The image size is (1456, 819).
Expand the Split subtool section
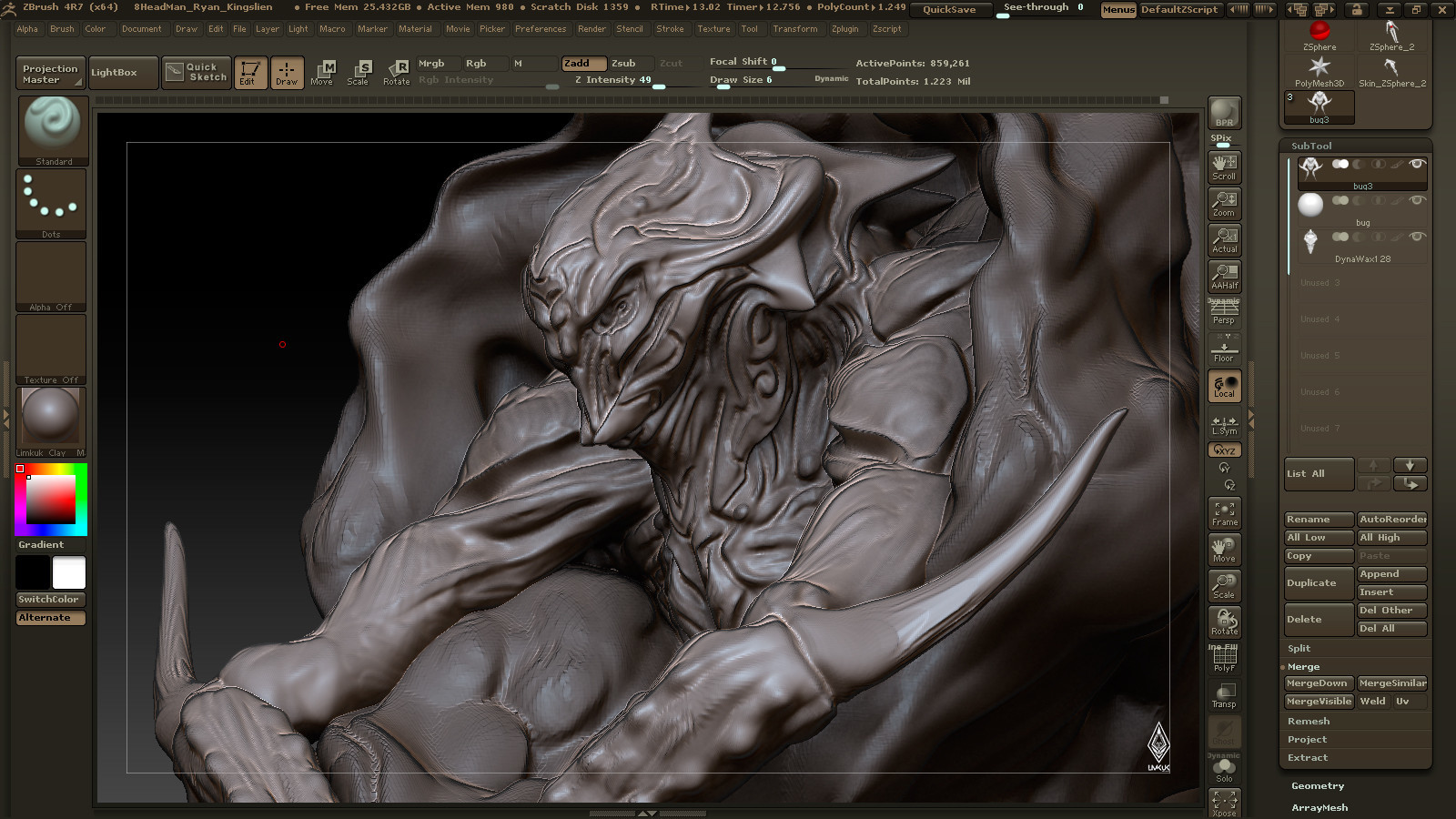pos(1299,649)
